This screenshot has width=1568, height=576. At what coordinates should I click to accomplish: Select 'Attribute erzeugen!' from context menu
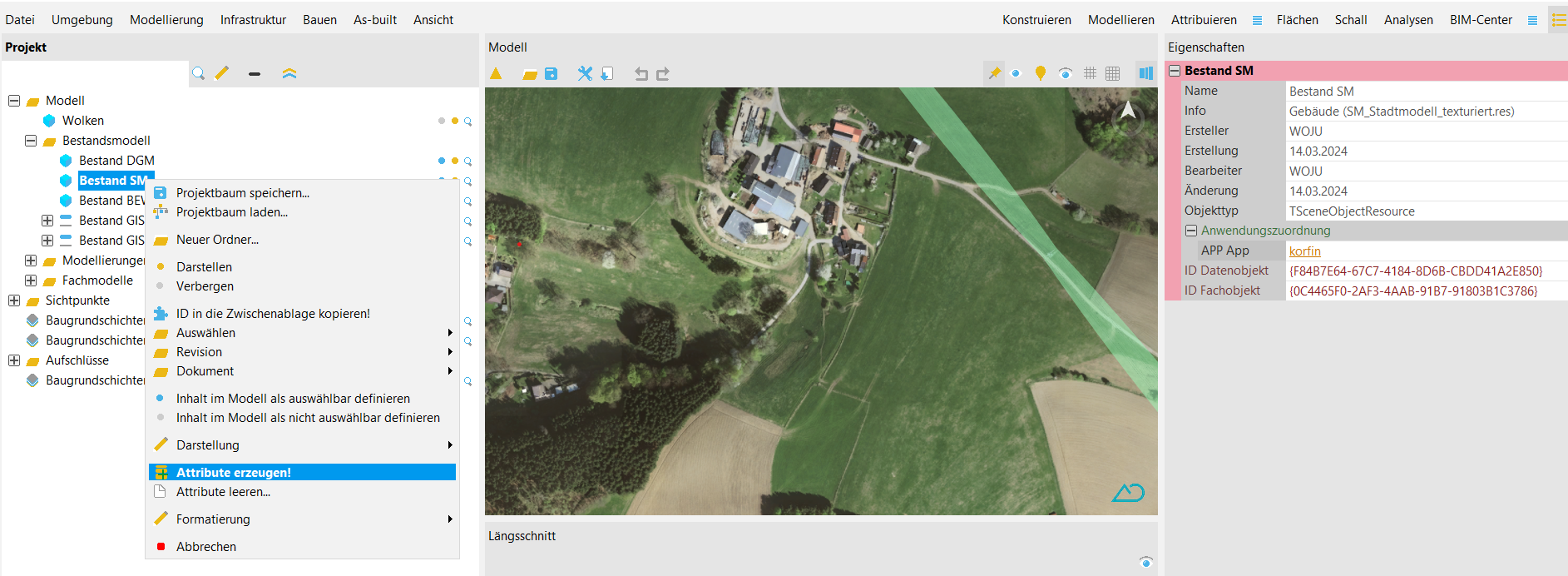pyautogui.click(x=234, y=473)
